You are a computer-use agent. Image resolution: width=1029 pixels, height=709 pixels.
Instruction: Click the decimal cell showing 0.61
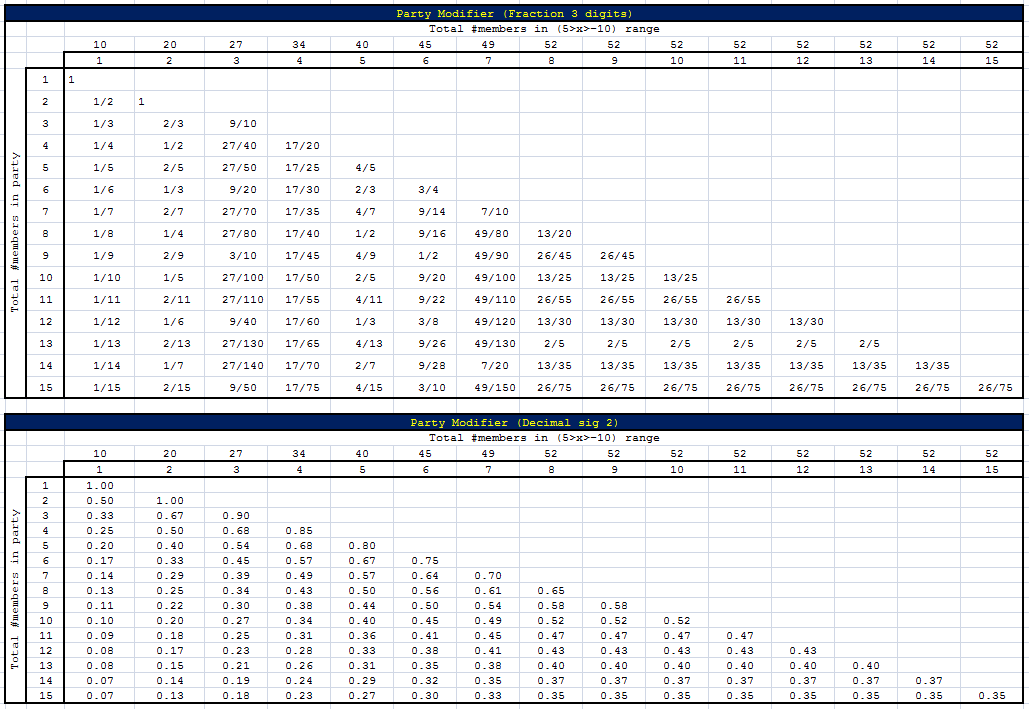(x=488, y=591)
